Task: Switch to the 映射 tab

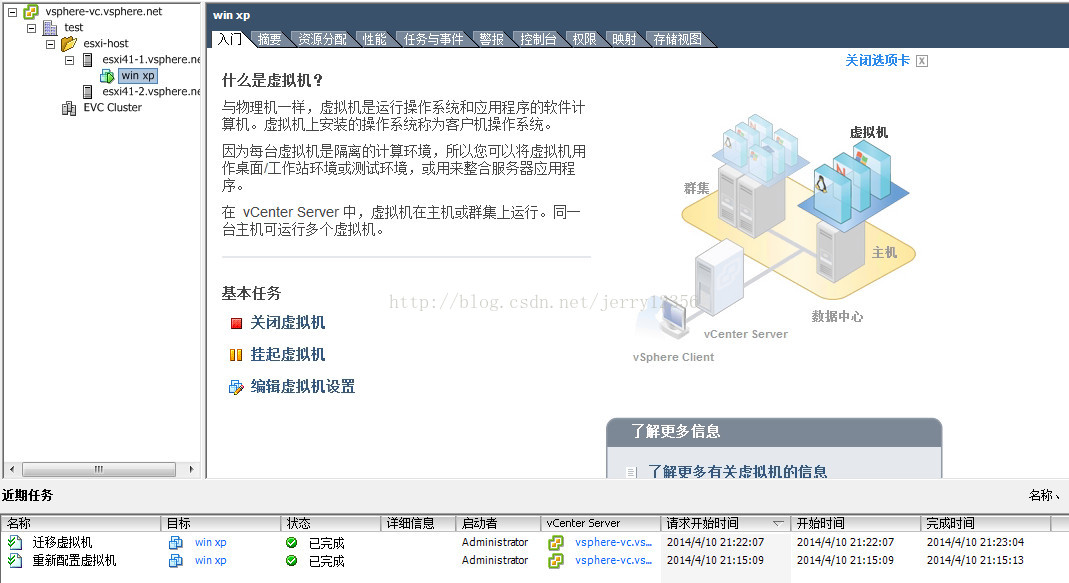Action: (x=624, y=40)
